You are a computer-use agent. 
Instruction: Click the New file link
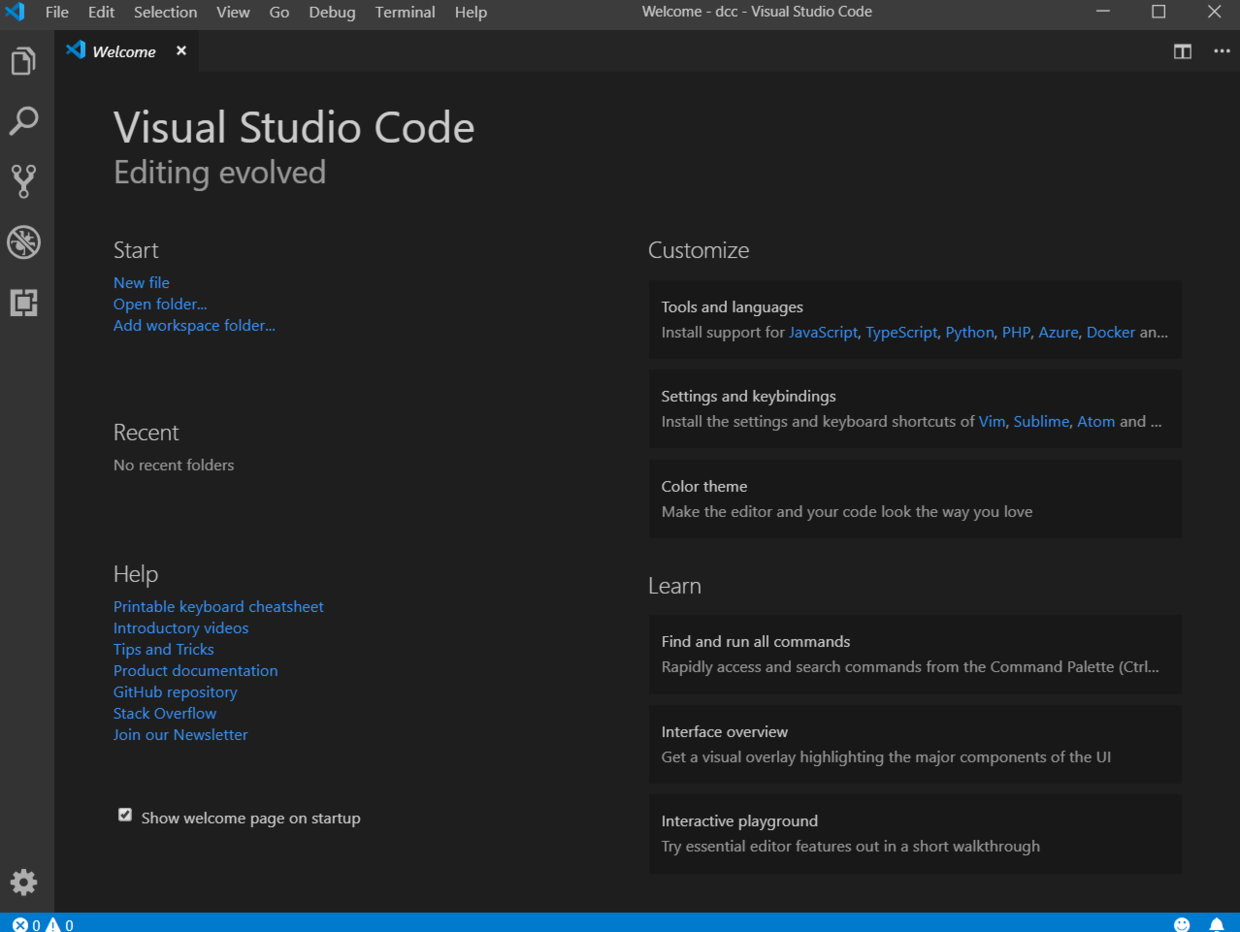click(x=141, y=283)
